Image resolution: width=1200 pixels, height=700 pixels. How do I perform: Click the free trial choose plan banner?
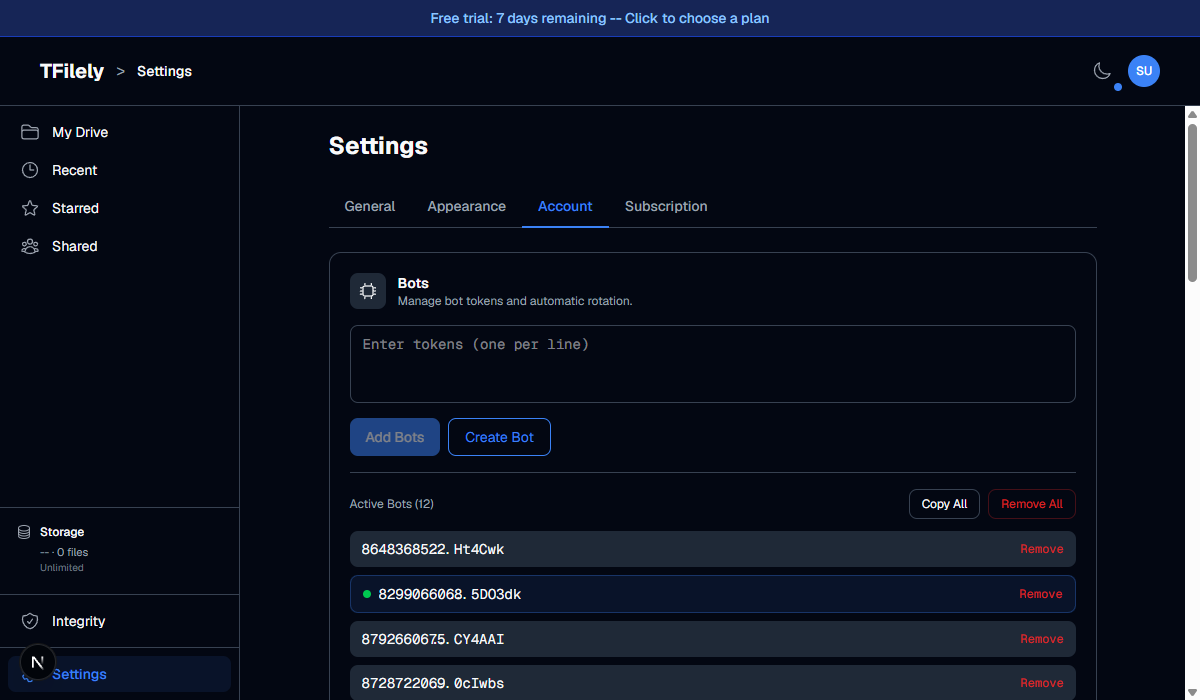point(600,18)
